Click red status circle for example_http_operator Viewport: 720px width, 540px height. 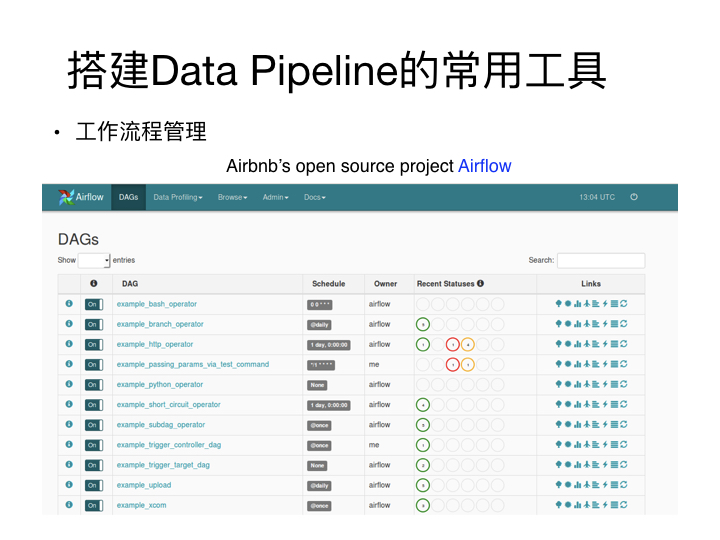tap(453, 344)
